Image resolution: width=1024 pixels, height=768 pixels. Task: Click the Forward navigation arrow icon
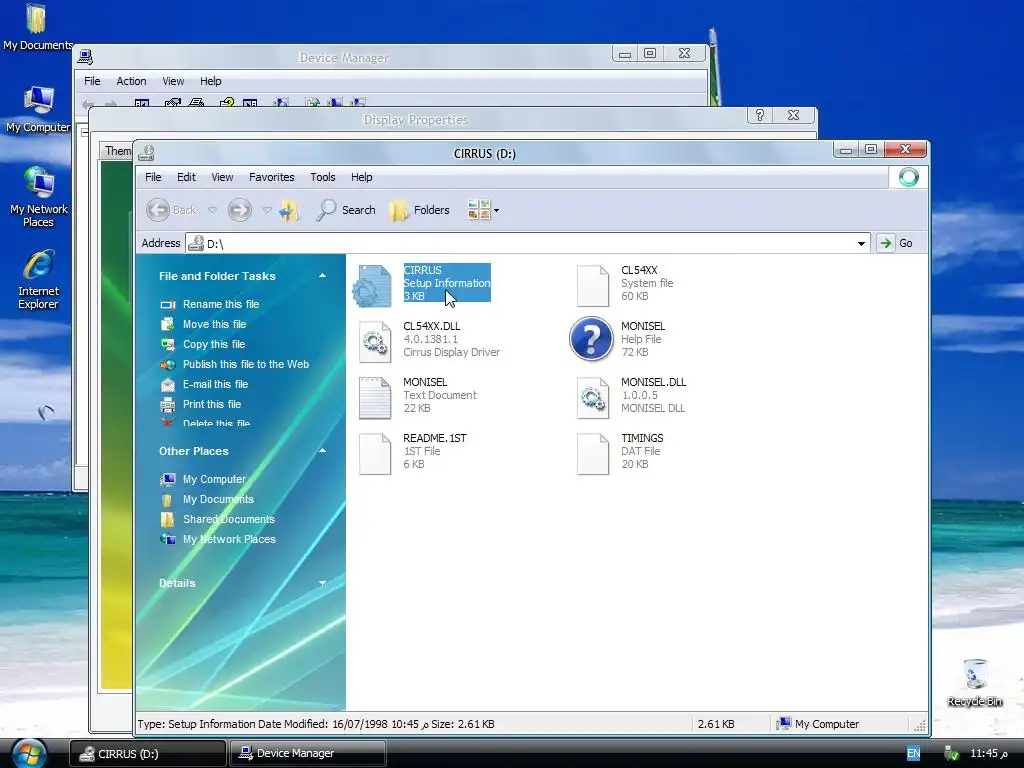tap(240, 210)
